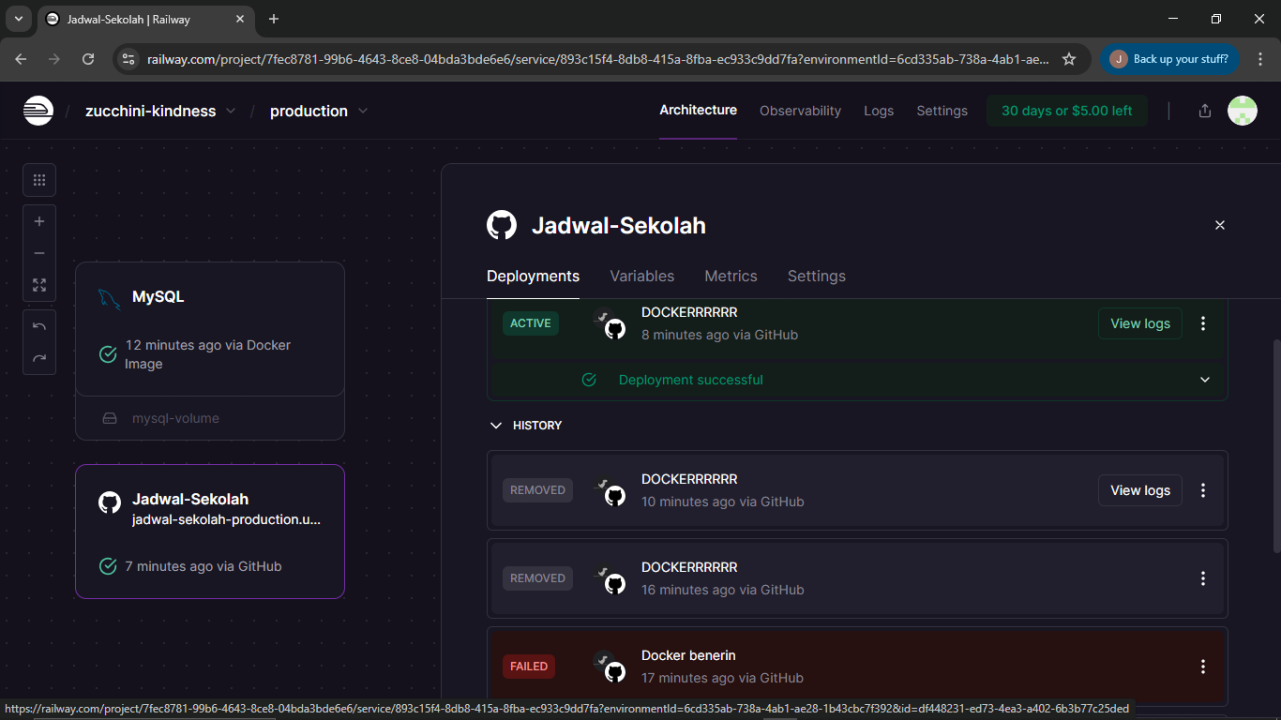Click the share/export icon in header
The height and width of the screenshot is (720, 1281).
pos(1204,111)
